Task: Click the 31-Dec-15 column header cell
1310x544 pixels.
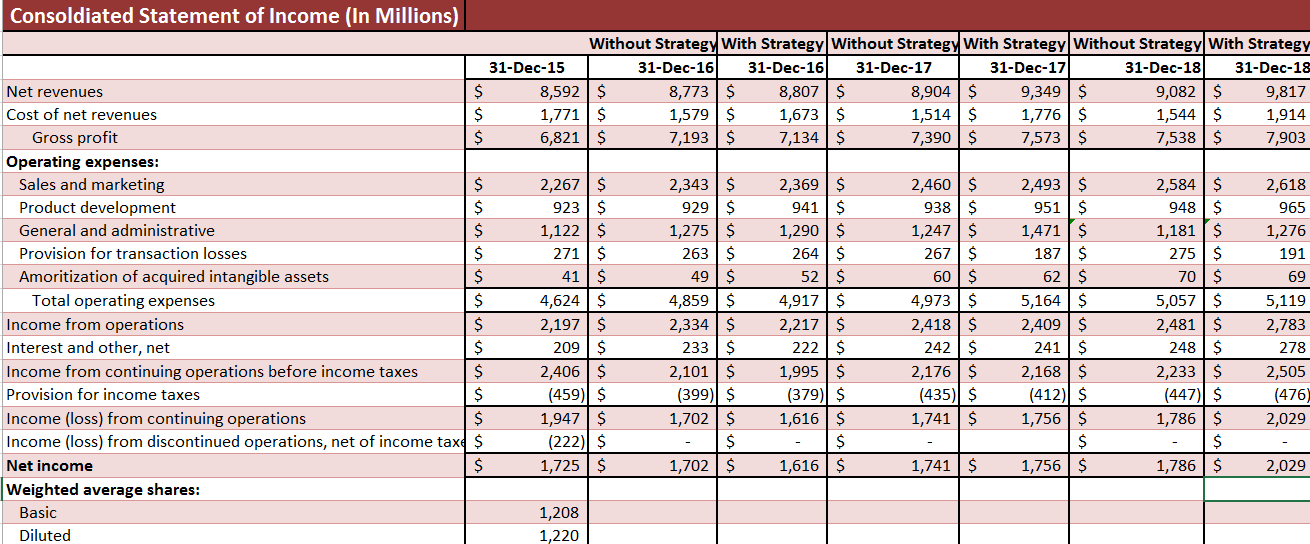Action: click(527, 68)
